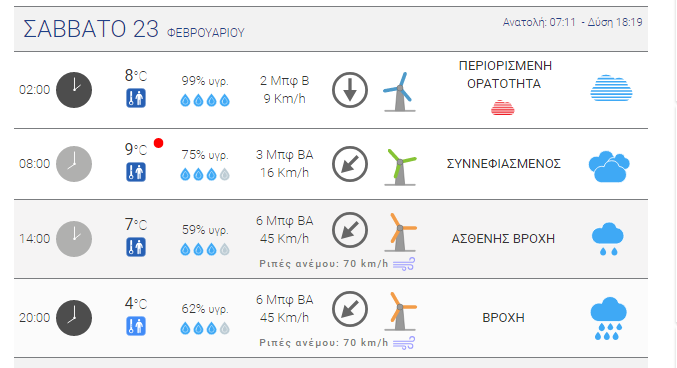
Task: Click the northeast wind arrow at 20:00
Action: click(x=350, y=309)
